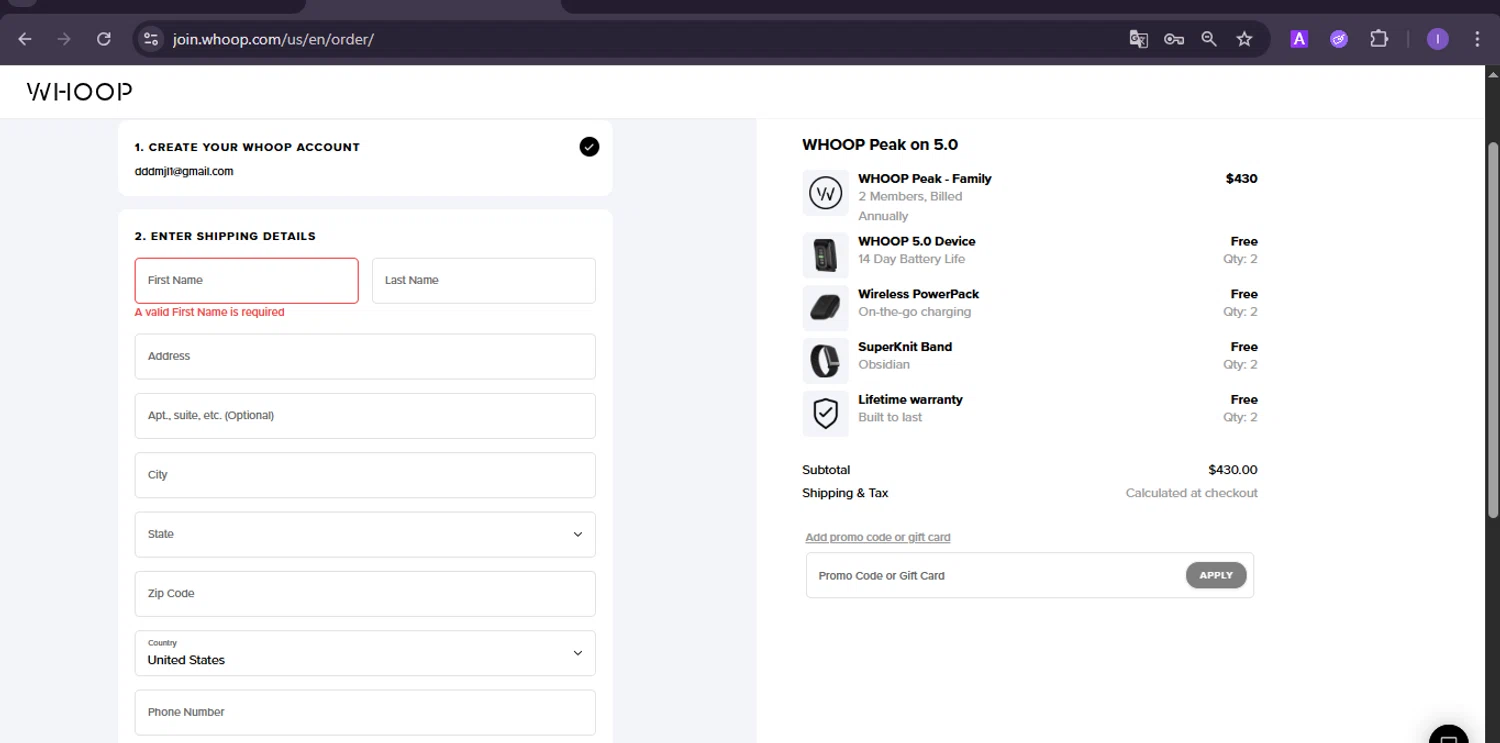This screenshot has height=743, width=1500.
Task: Open the Chrome profile avatar
Action: pos(1438,39)
